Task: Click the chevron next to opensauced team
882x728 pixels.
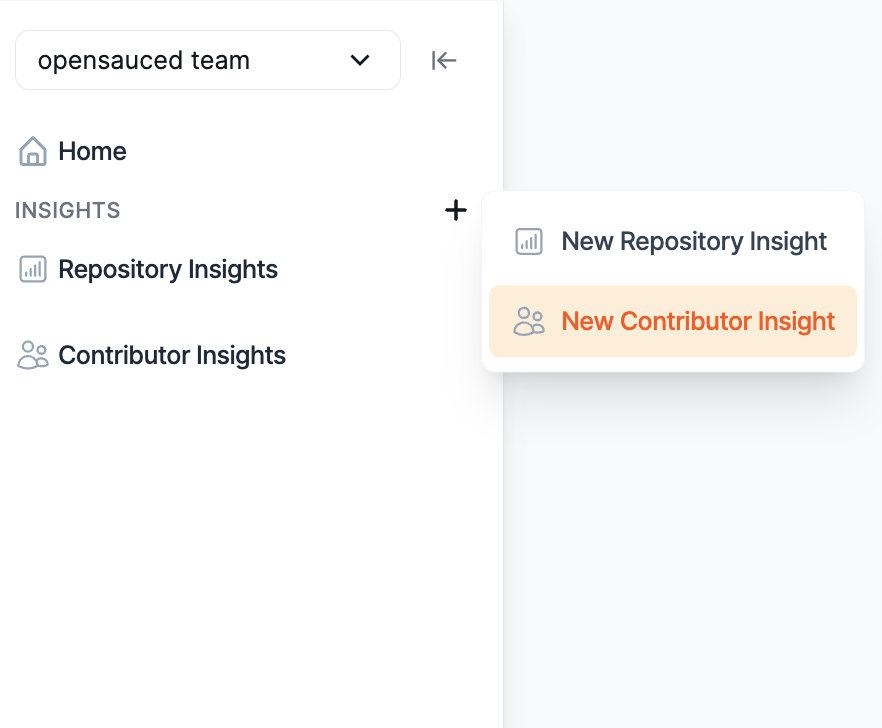Action: tap(360, 60)
